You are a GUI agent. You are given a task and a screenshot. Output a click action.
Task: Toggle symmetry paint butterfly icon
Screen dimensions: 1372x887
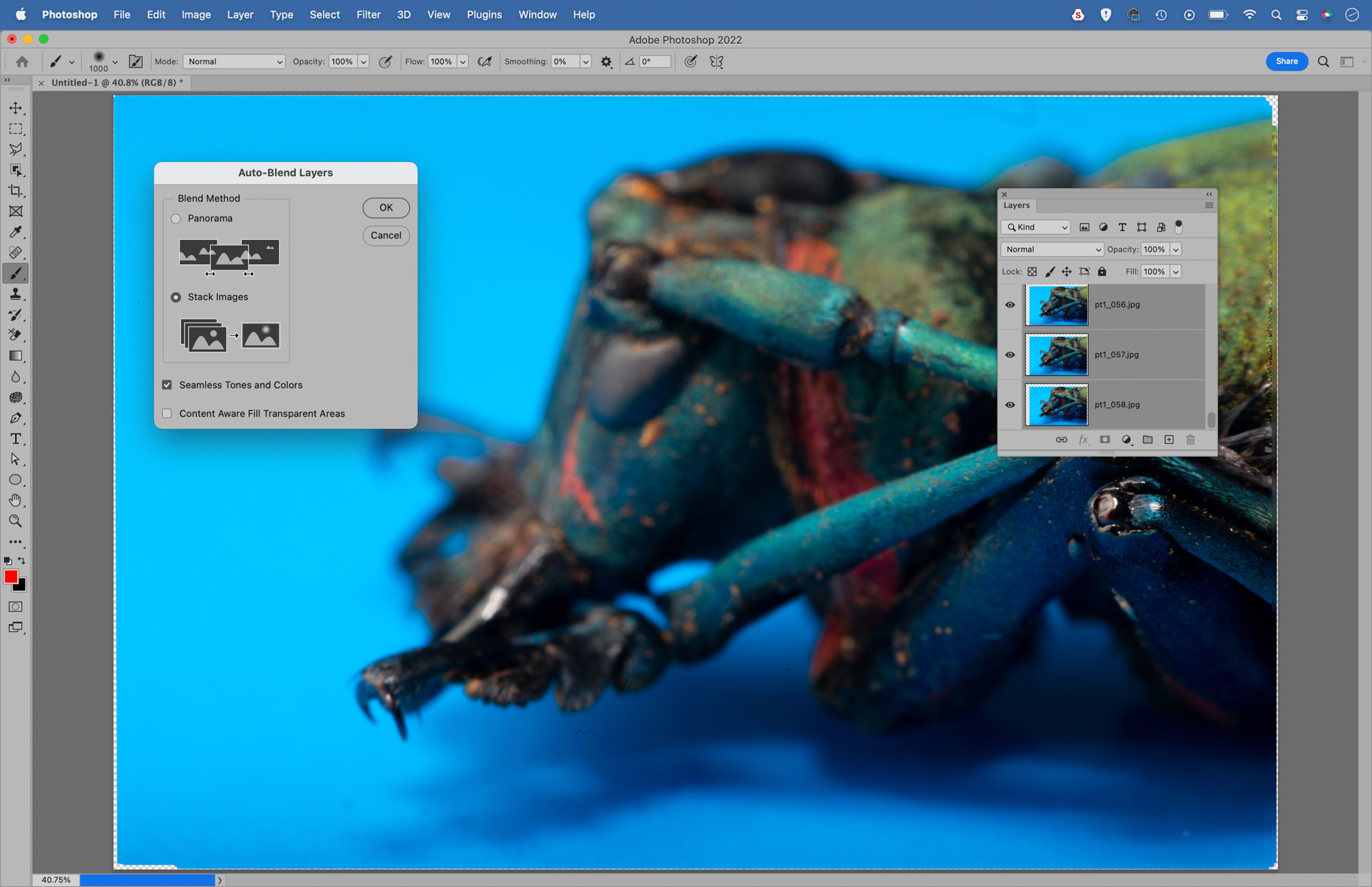(x=717, y=62)
